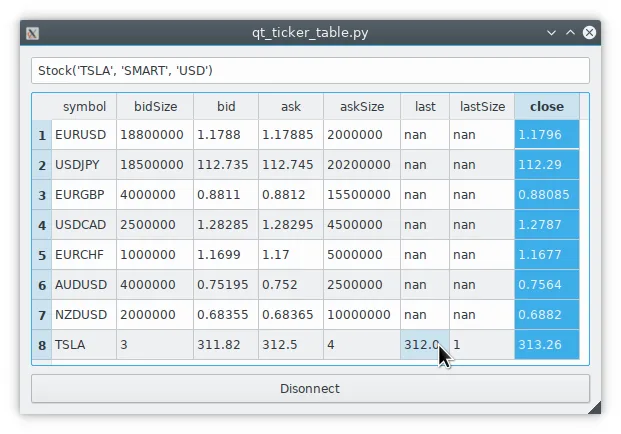Select row header 7
Screen dimensions: 621x434
42,315
